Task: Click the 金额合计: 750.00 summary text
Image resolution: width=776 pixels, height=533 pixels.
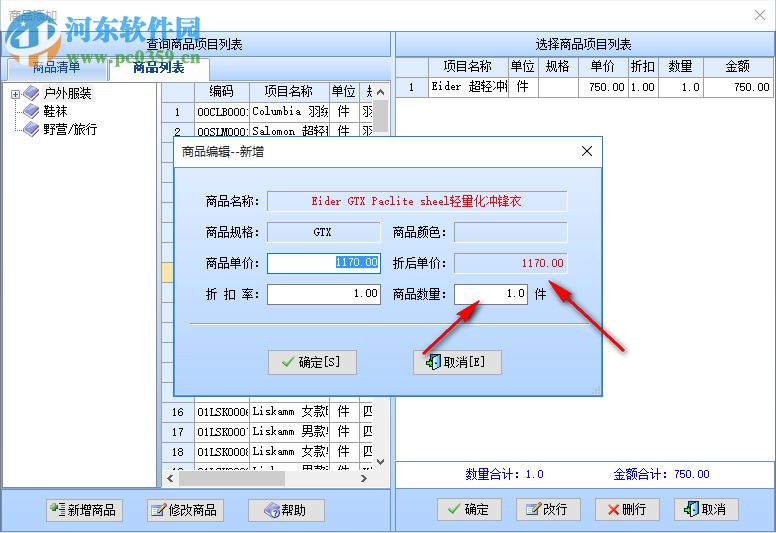Action: [661, 474]
